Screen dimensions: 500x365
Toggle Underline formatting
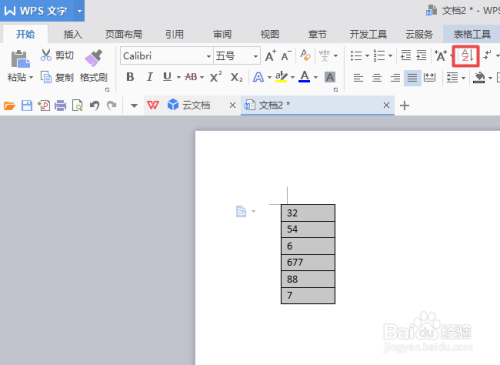[167, 77]
